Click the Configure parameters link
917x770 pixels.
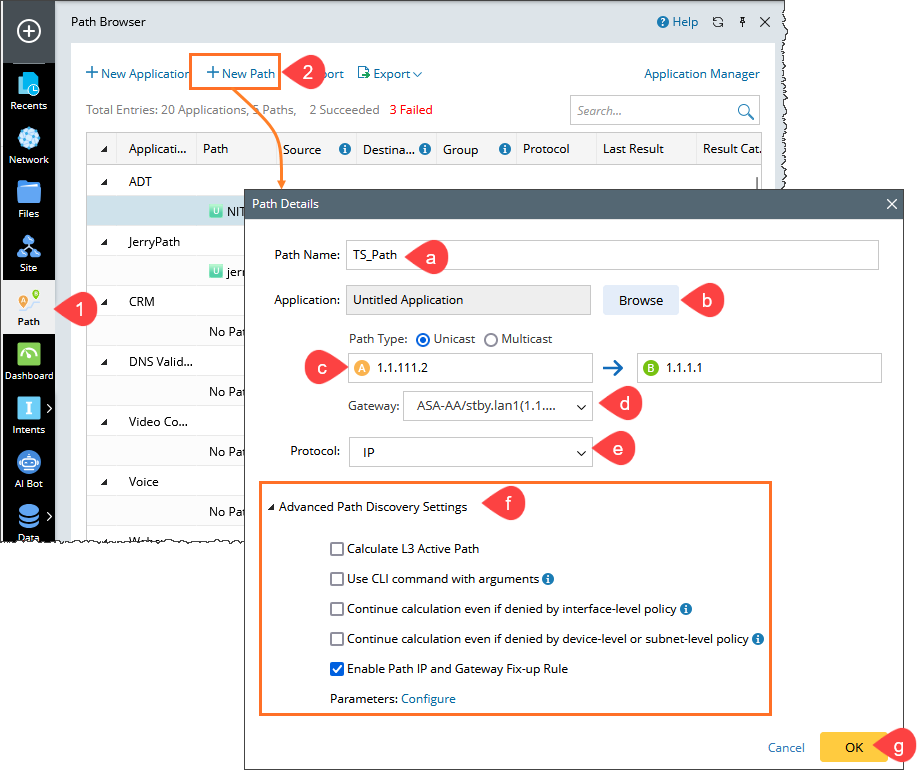428,699
